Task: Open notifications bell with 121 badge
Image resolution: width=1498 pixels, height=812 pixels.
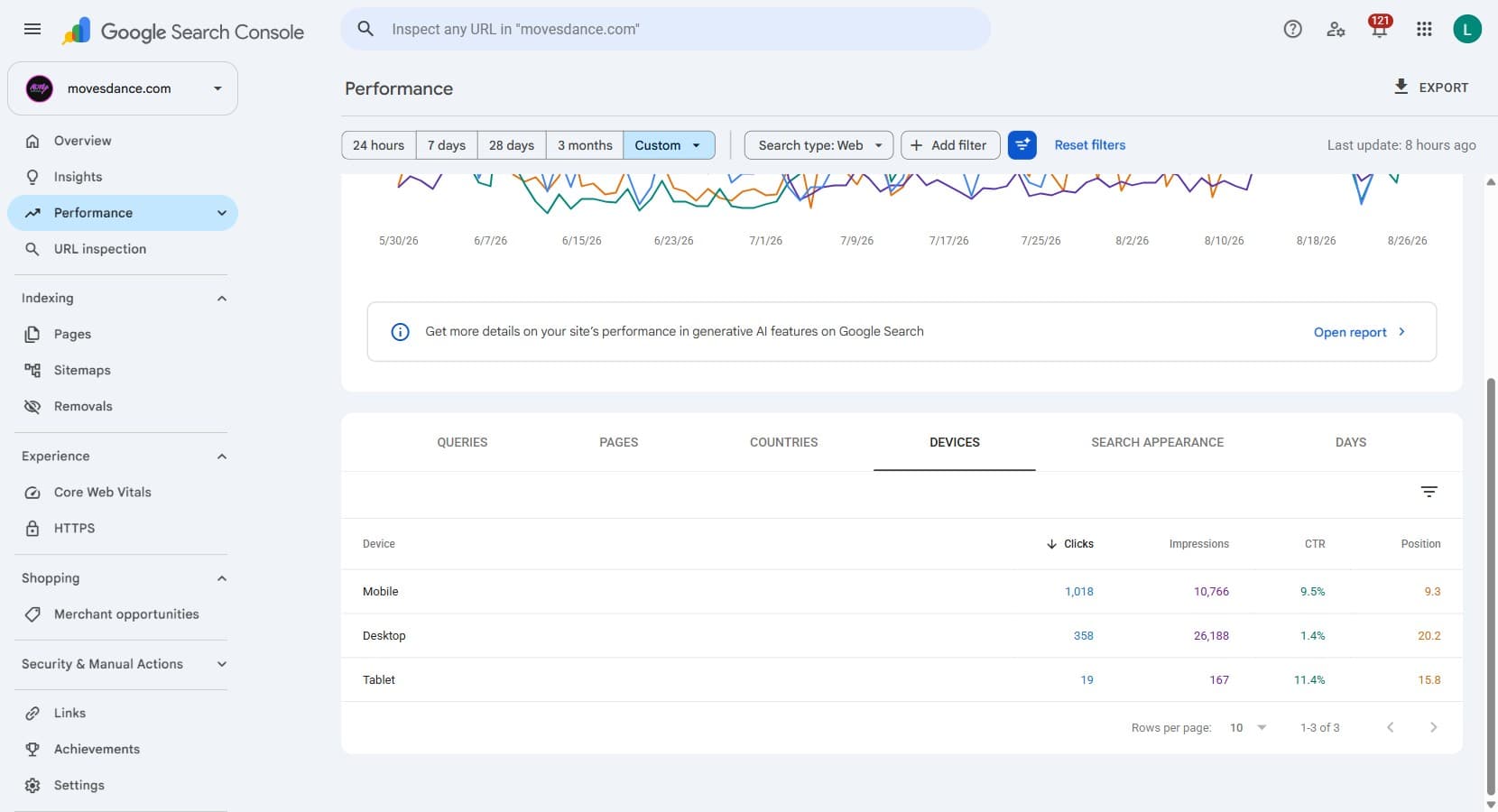Action: tap(1379, 29)
